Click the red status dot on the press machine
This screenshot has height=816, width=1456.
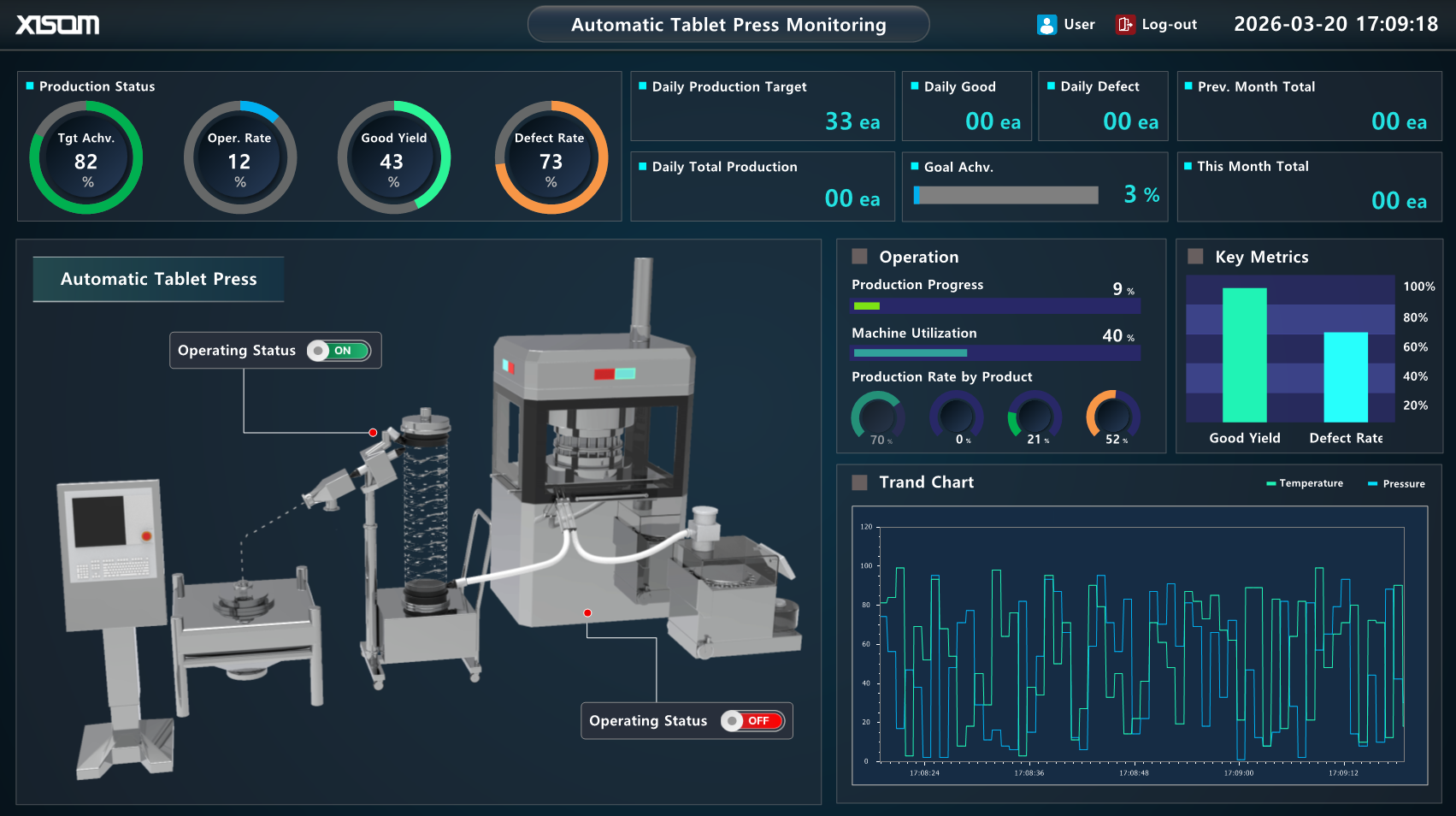(x=587, y=612)
